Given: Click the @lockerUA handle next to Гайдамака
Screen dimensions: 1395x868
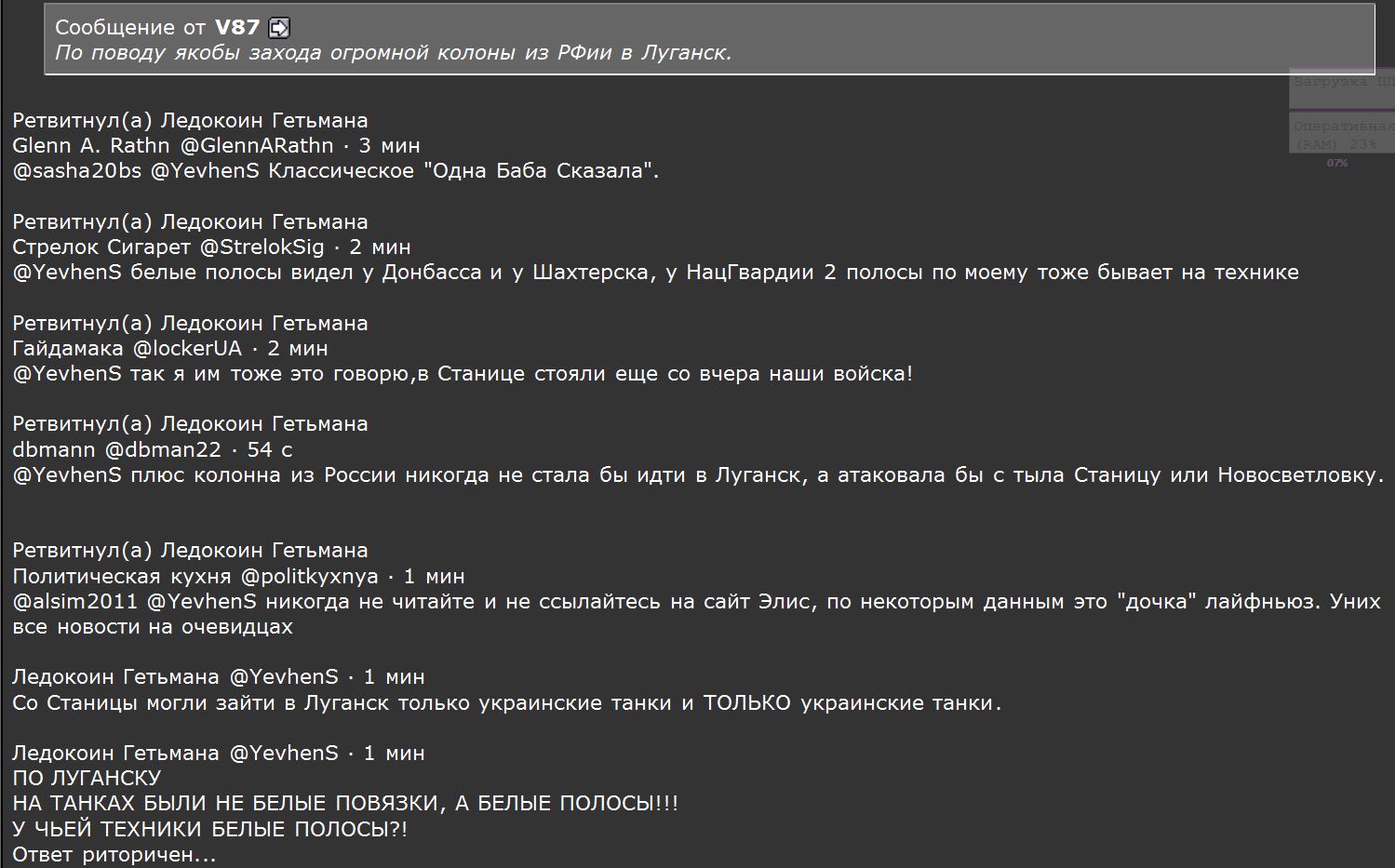Looking at the screenshot, I should (x=186, y=349).
